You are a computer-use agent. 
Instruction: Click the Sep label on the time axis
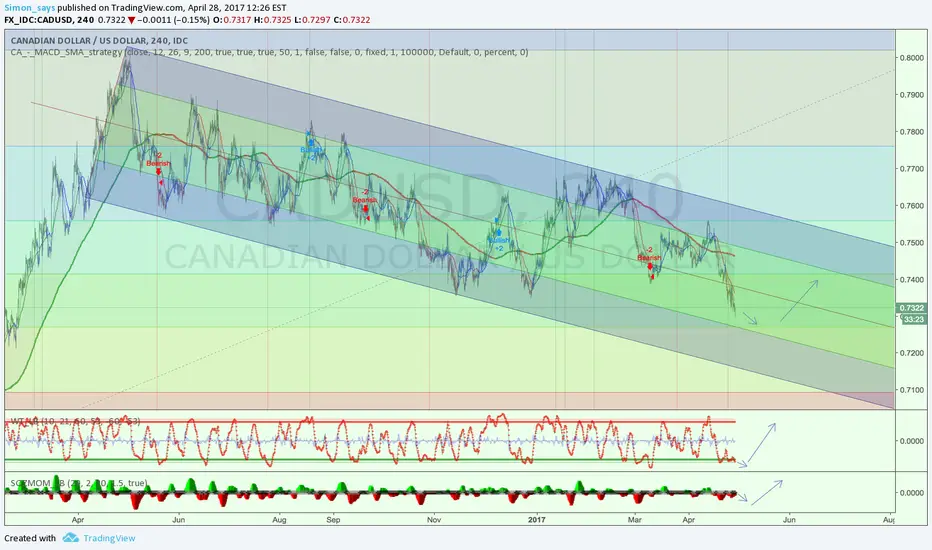333,520
